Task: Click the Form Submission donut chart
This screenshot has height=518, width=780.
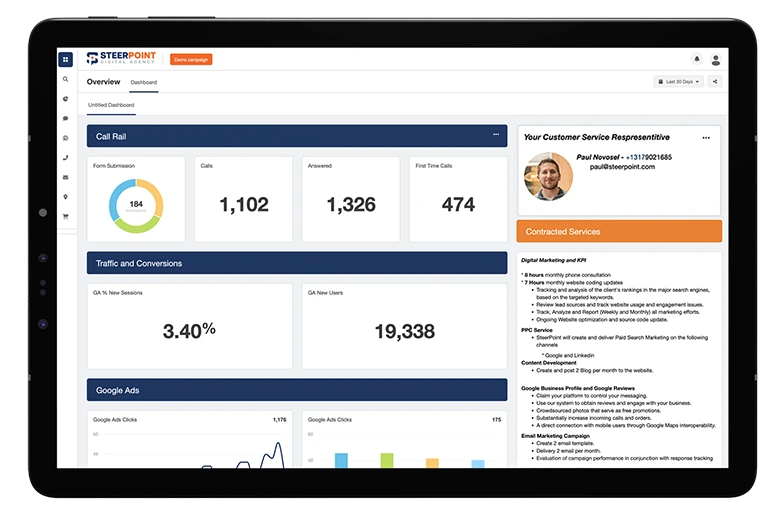Action: pos(136,206)
